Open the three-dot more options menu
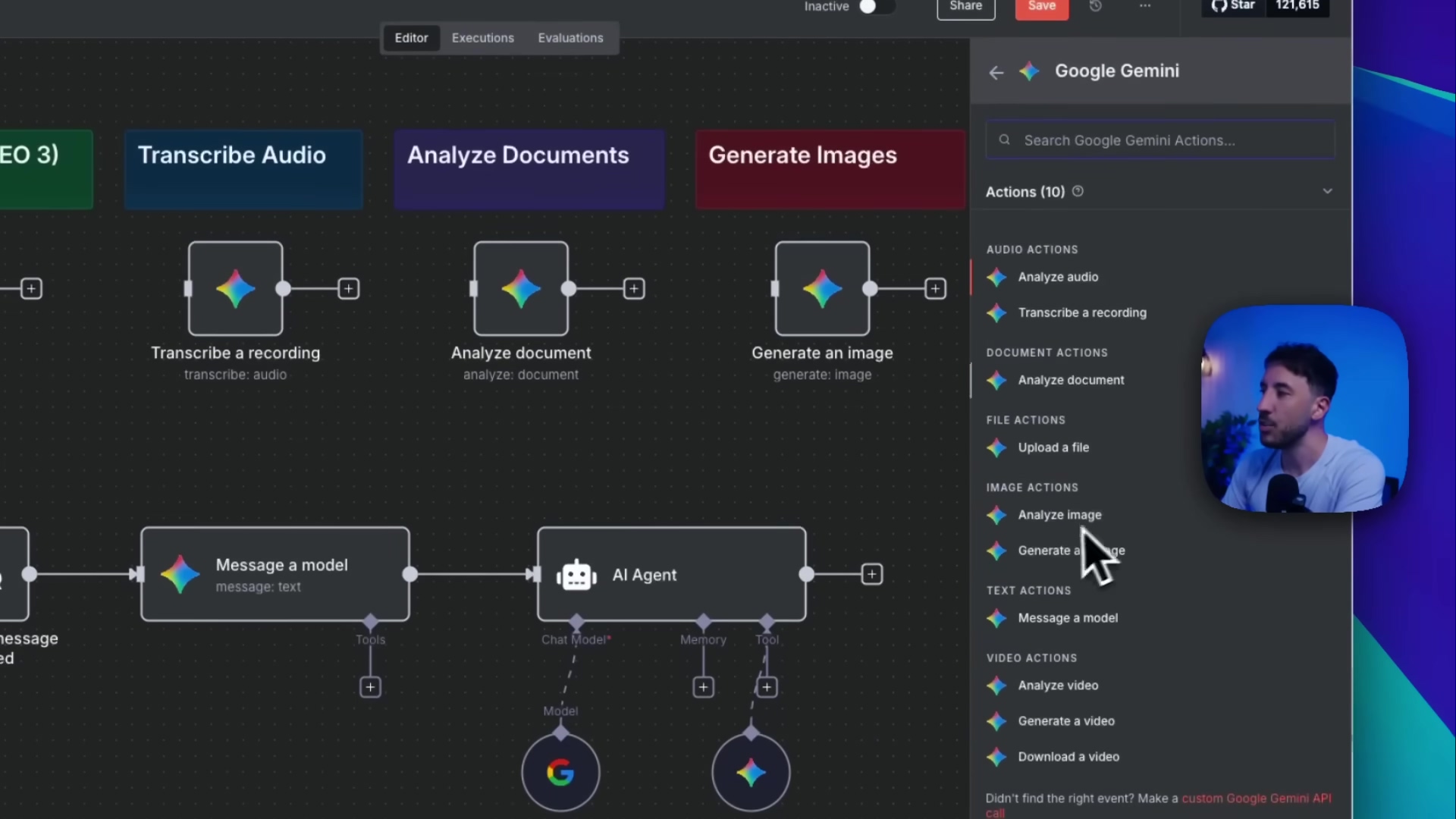 pyautogui.click(x=1145, y=6)
